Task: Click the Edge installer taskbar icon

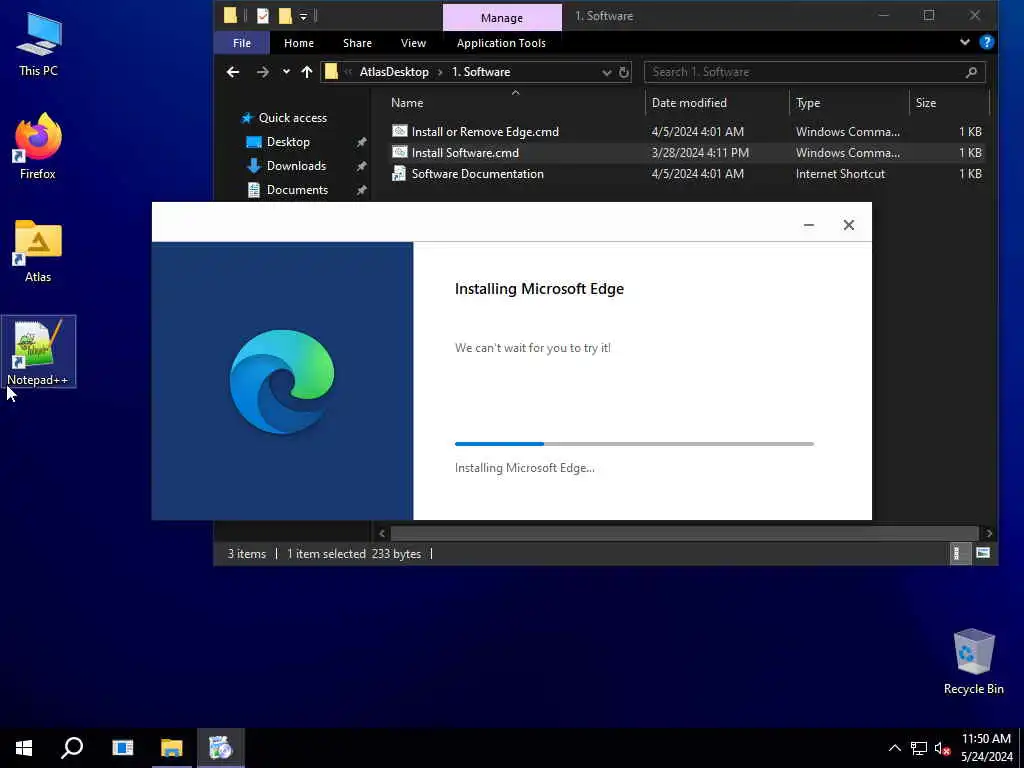Action: [221, 748]
